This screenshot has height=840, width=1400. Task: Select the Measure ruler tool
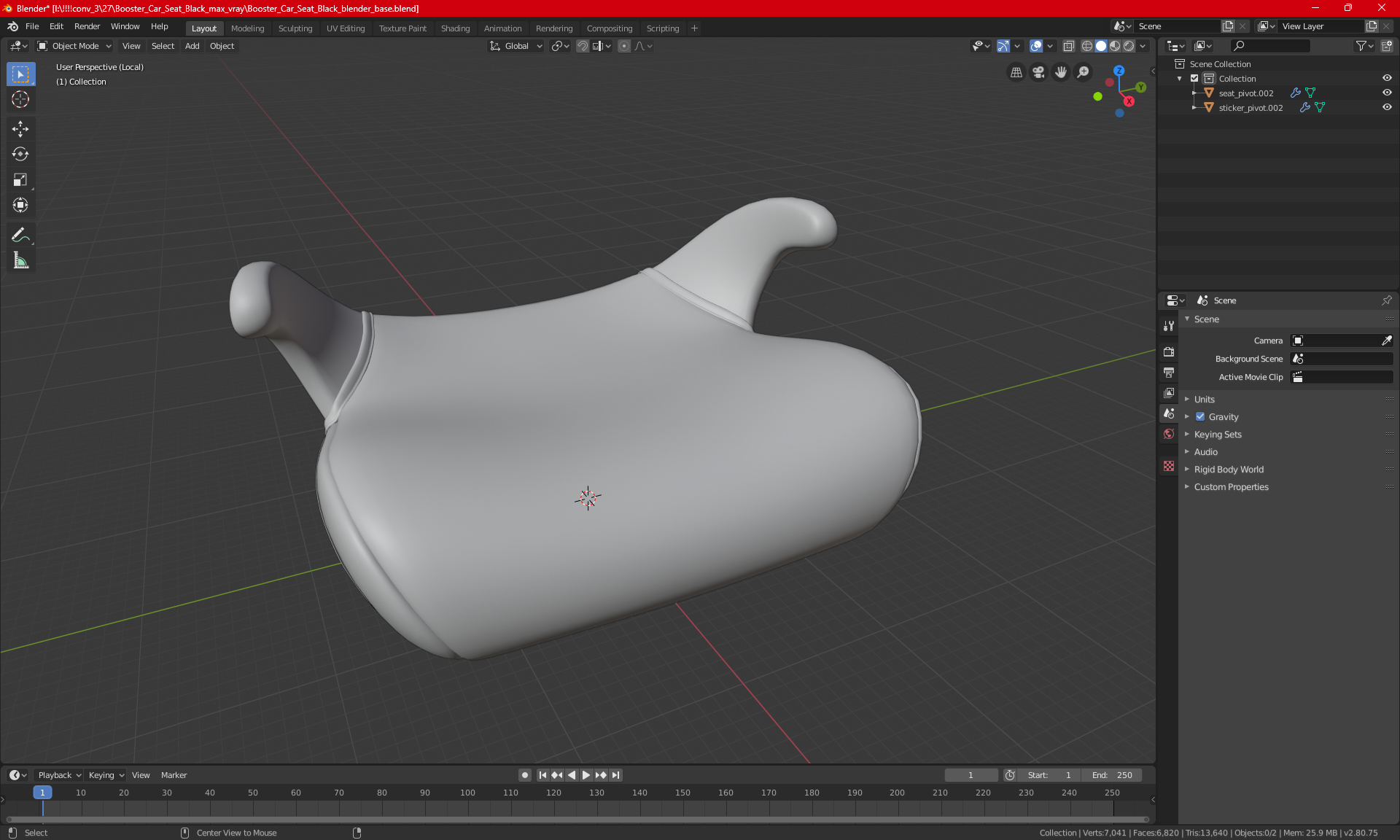(x=20, y=260)
